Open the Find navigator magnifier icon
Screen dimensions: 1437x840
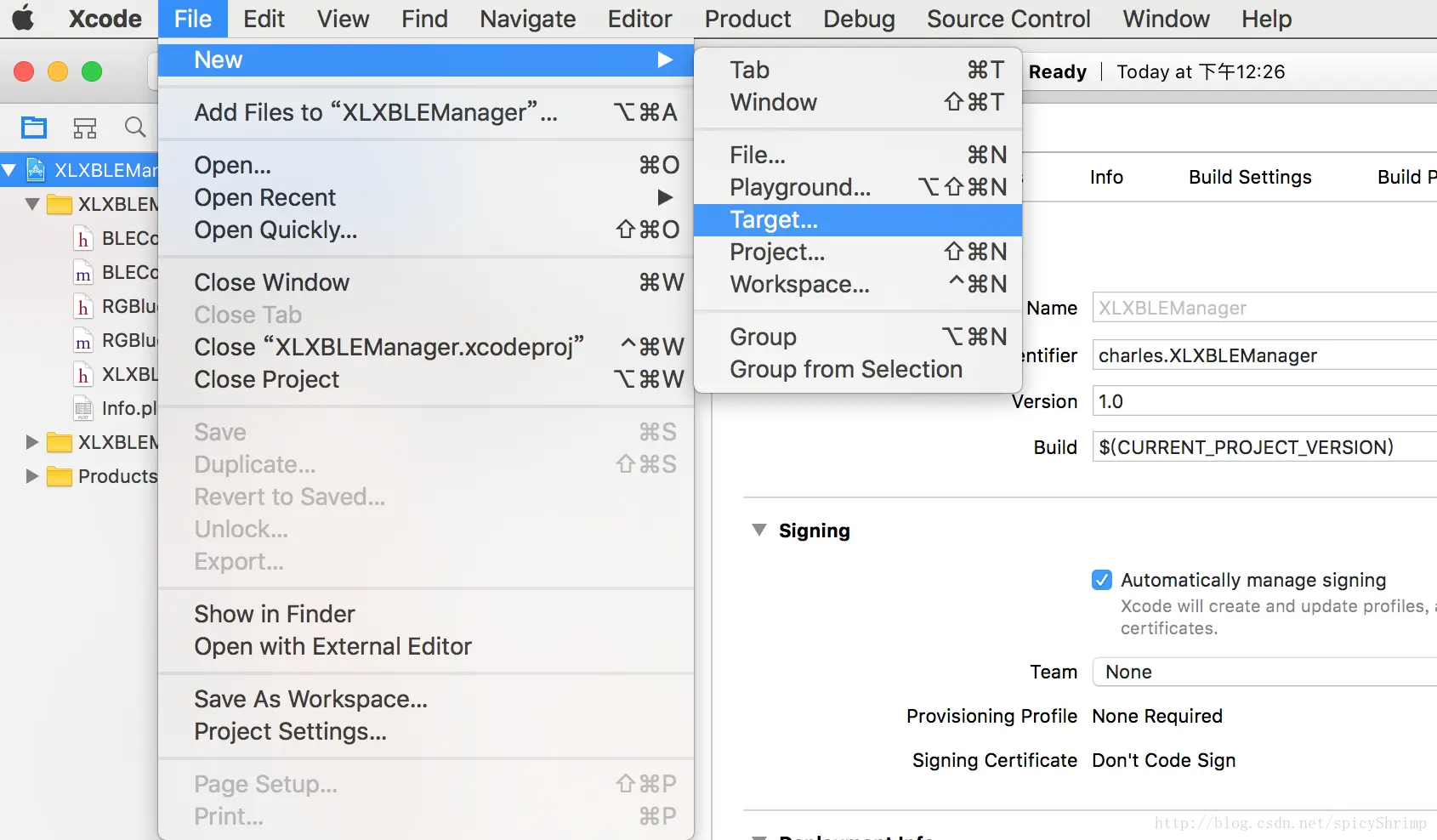(134, 128)
